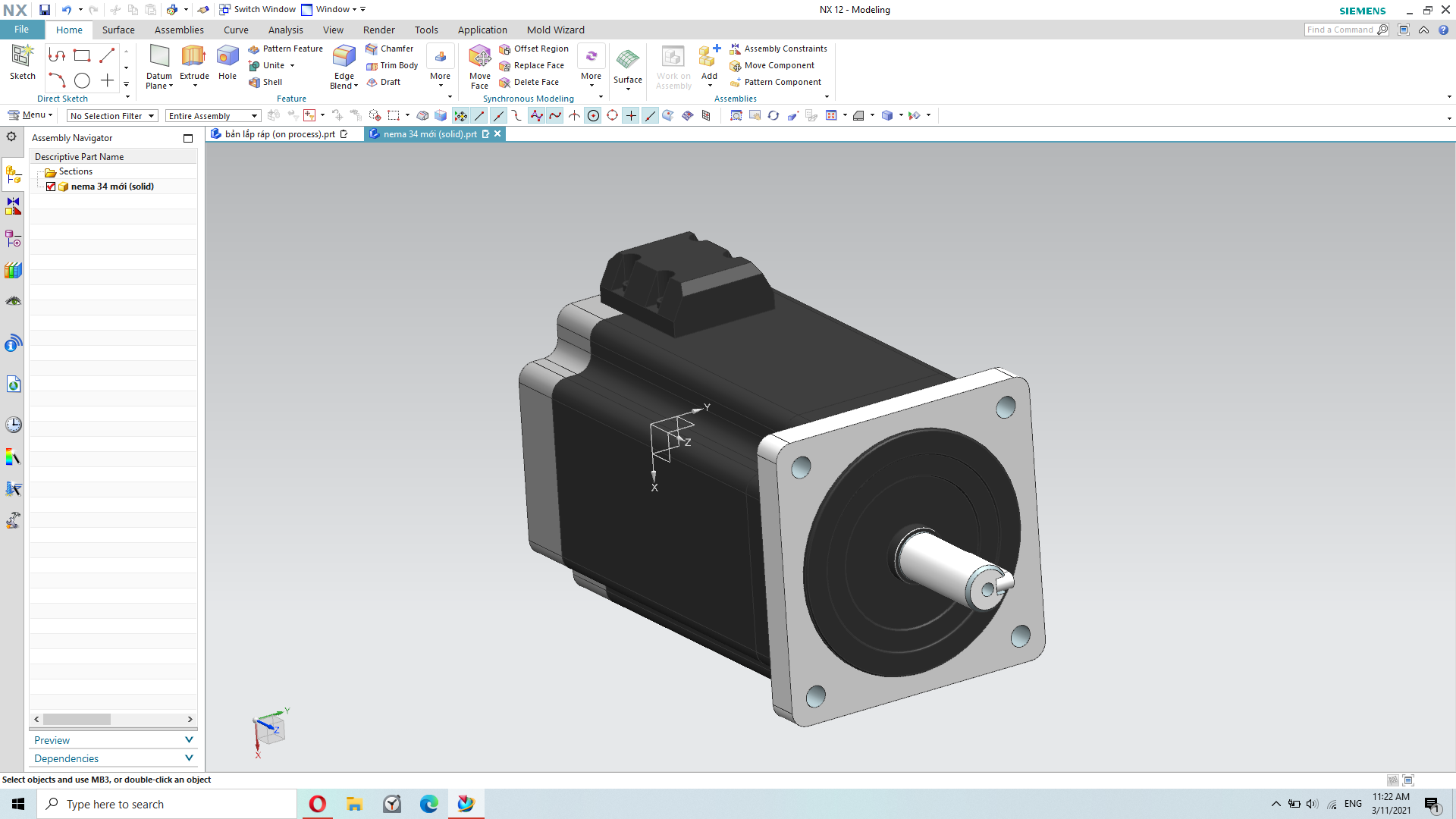Click the Datum Plane icon

(x=159, y=56)
